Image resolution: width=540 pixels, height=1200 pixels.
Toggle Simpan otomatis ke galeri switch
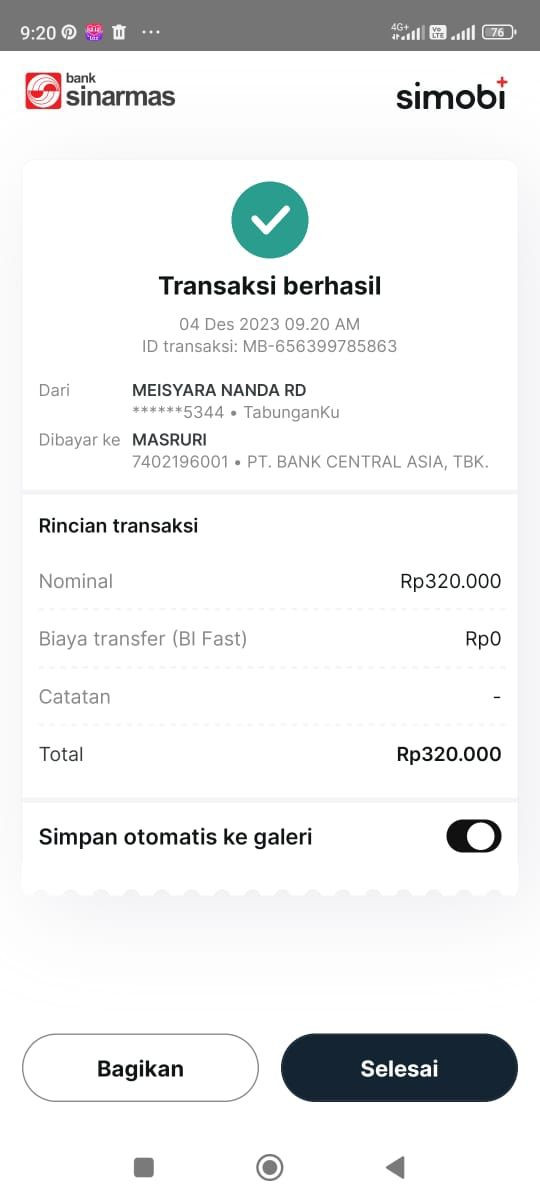(474, 836)
